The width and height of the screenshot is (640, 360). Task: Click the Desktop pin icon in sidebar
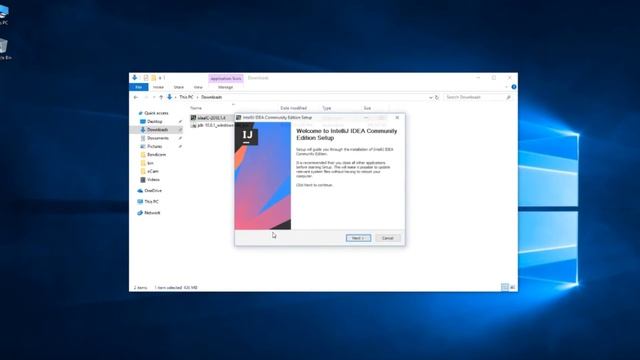180,122
